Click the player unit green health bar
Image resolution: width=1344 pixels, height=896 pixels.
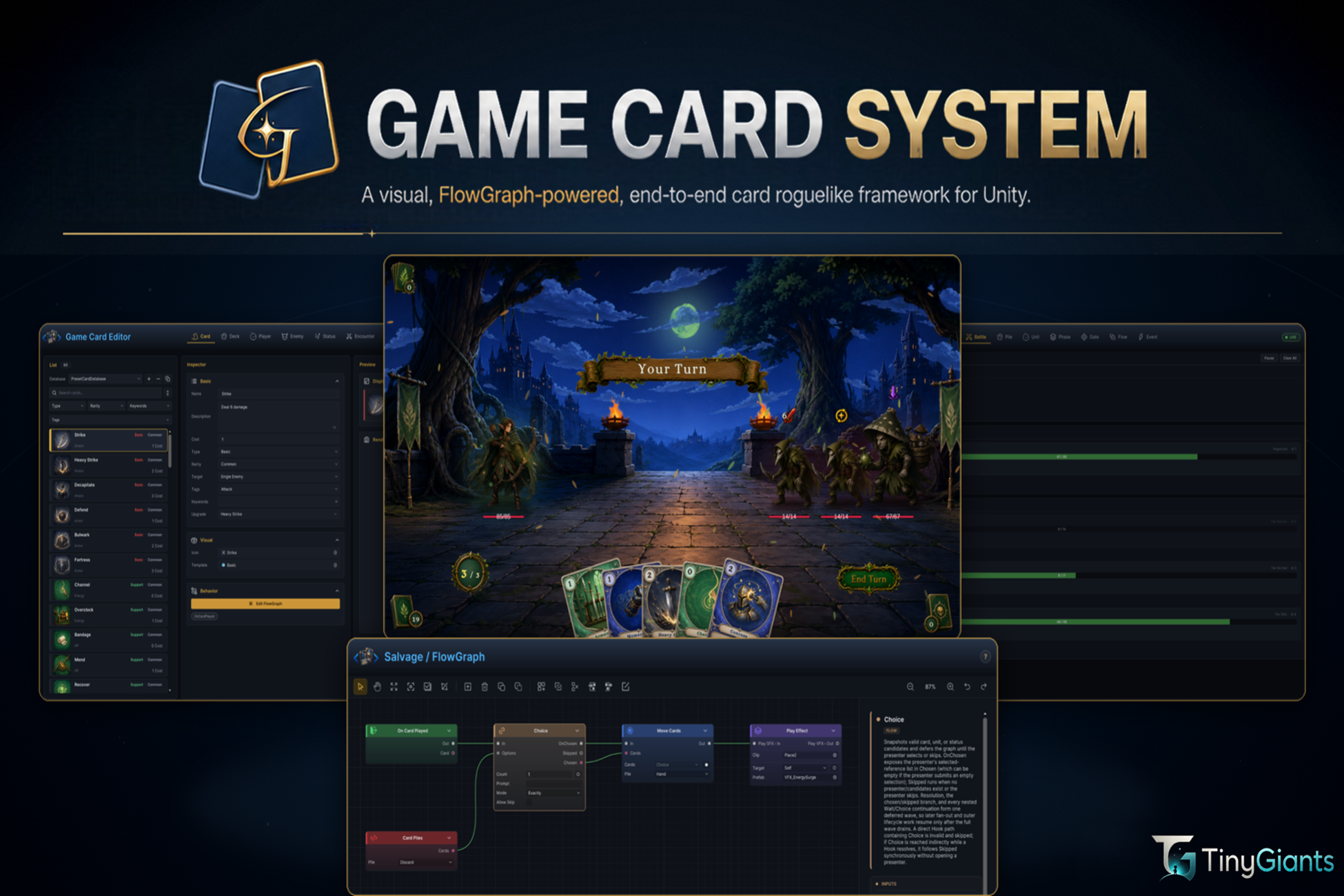(1080, 457)
